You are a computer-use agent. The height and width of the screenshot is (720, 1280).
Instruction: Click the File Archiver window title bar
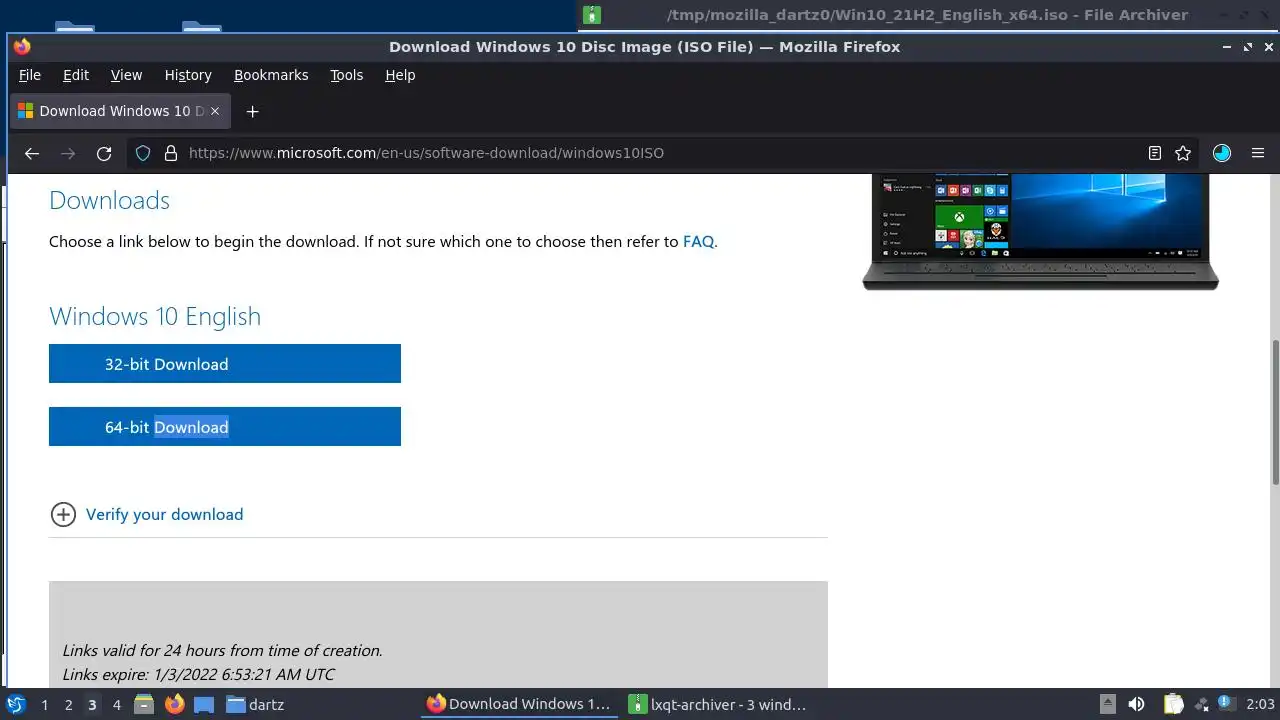point(930,15)
